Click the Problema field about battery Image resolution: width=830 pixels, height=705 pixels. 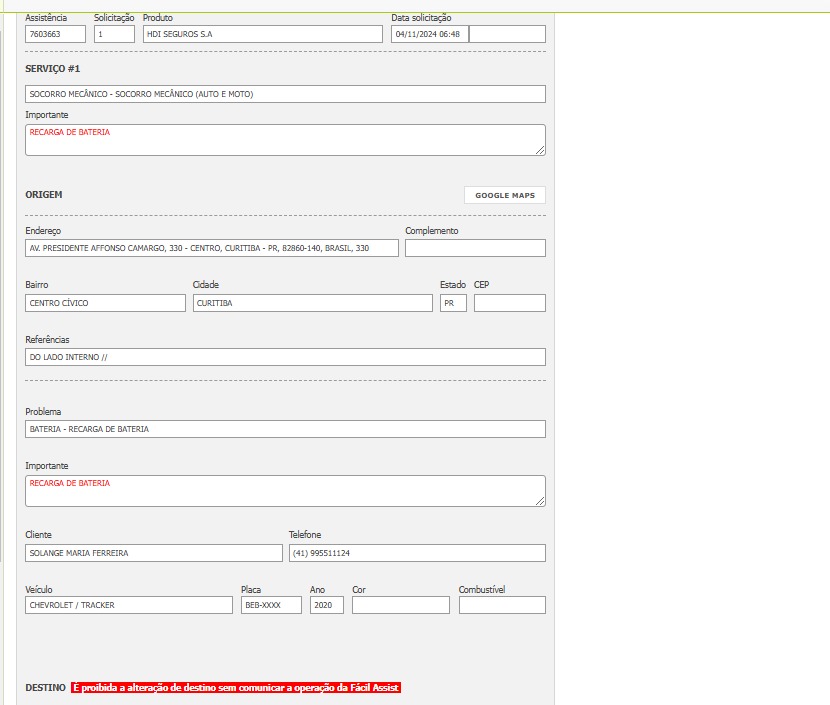click(285, 429)
